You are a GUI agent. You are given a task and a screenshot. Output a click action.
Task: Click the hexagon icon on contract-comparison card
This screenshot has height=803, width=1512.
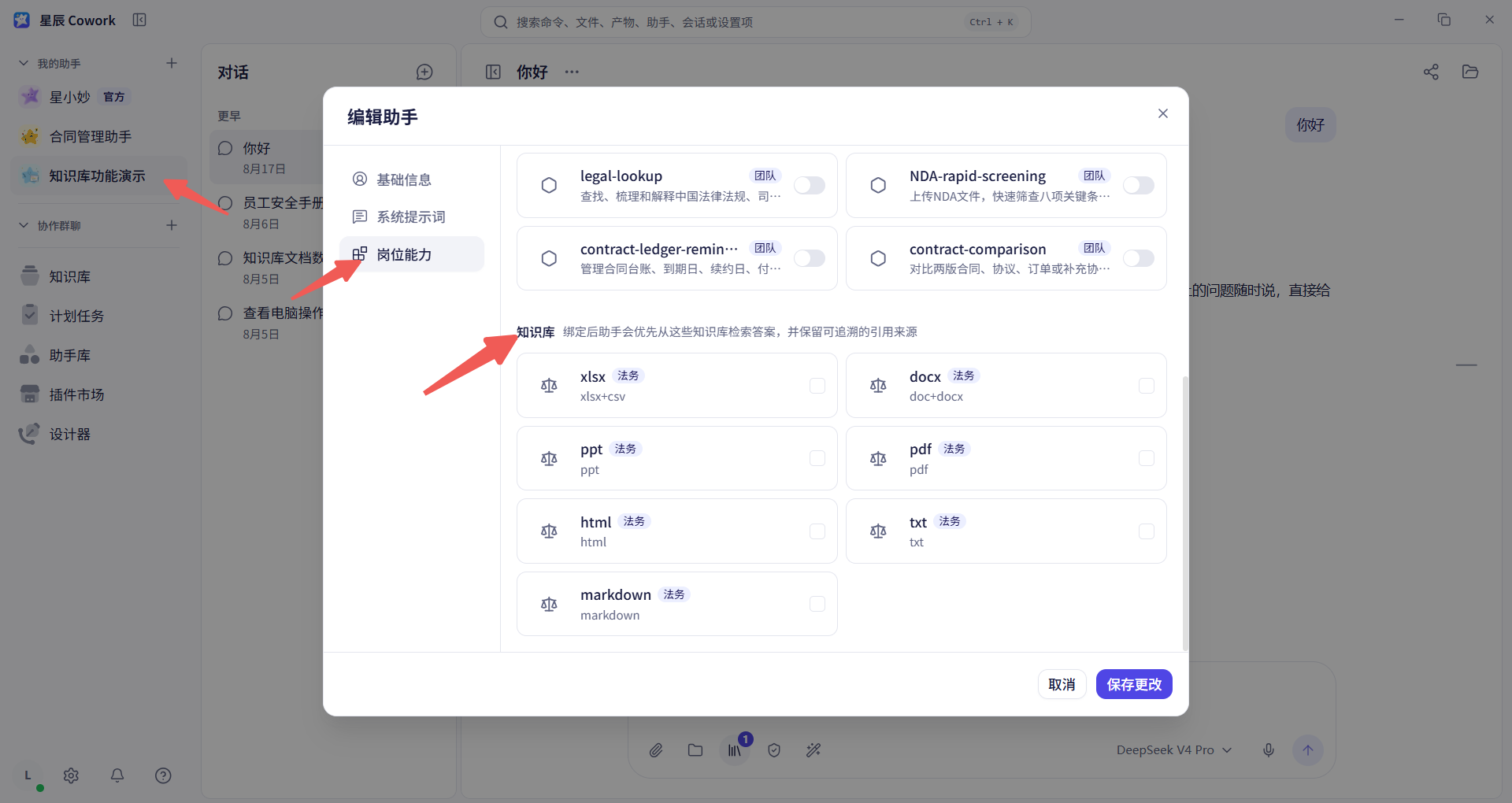[x=878, y=258]
